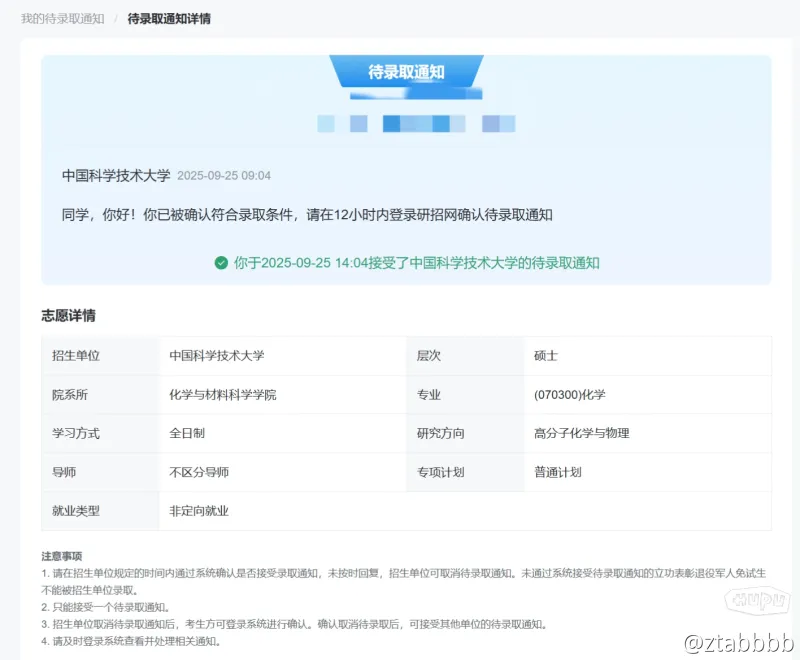Click the 12小时内 confirmation message text

click(307, 214)
